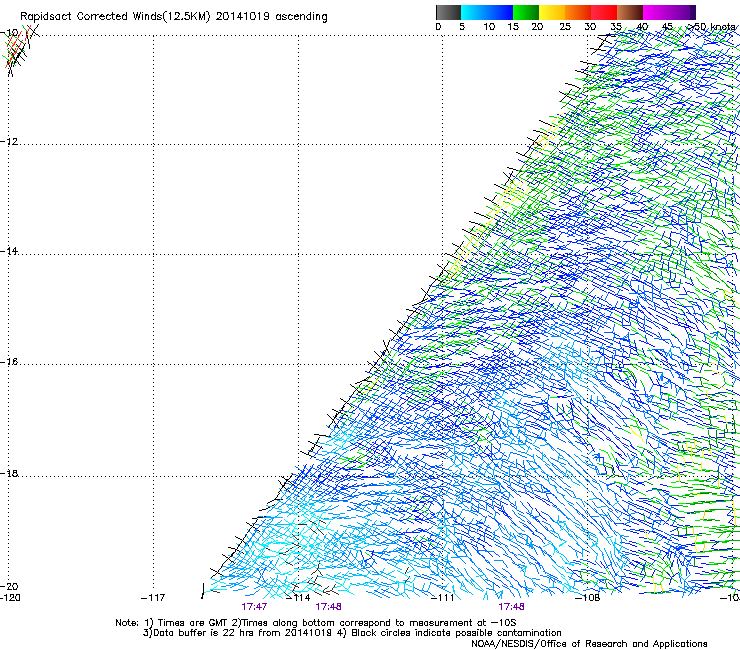740x650 pixels.
Task: Click the -16 latitude axis label
Action: pyautogui.click(x=9, y=362)
